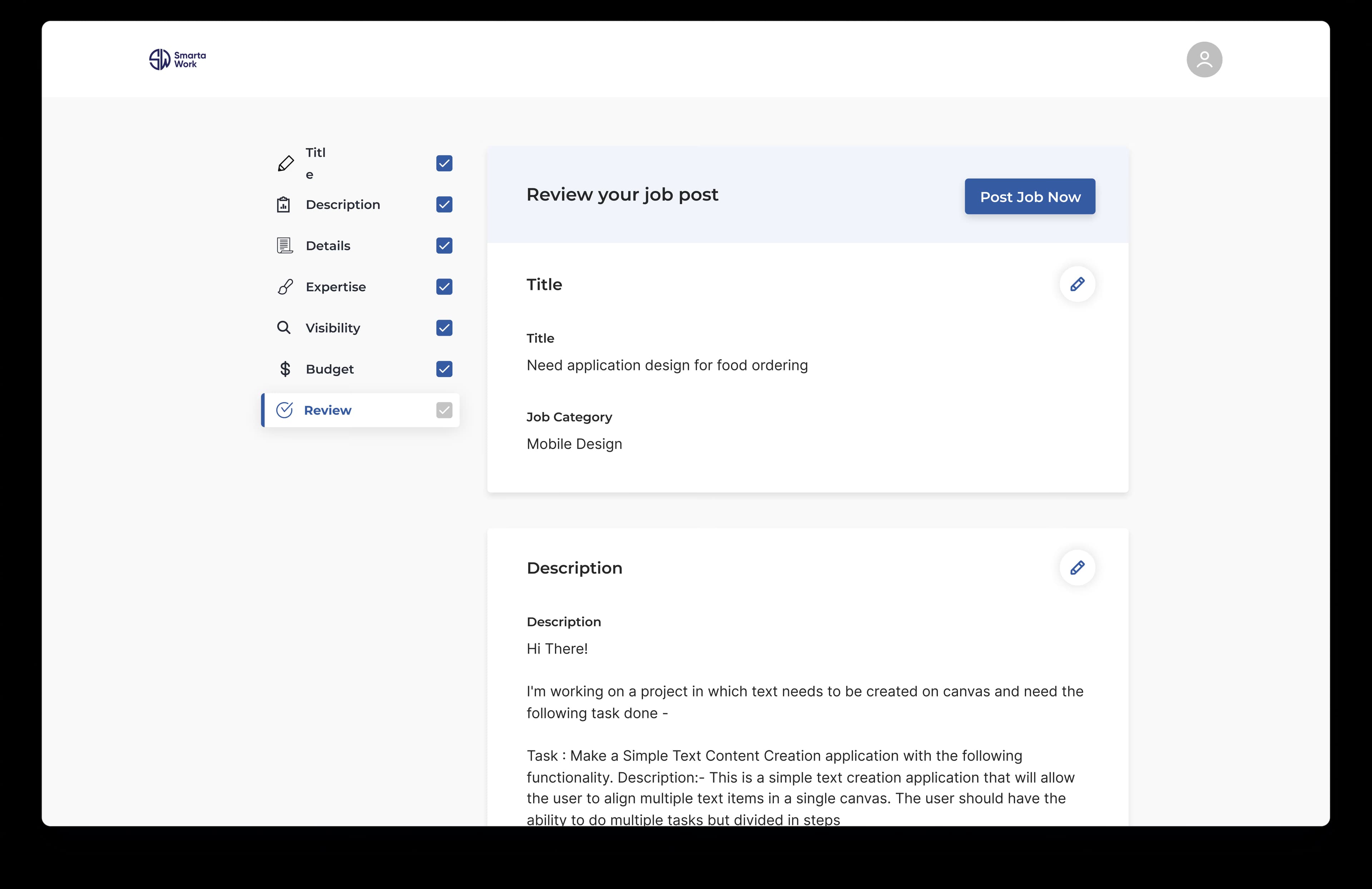Click the SmartaWork logo
The image size is (1372, 889).
tap(177, 59)
